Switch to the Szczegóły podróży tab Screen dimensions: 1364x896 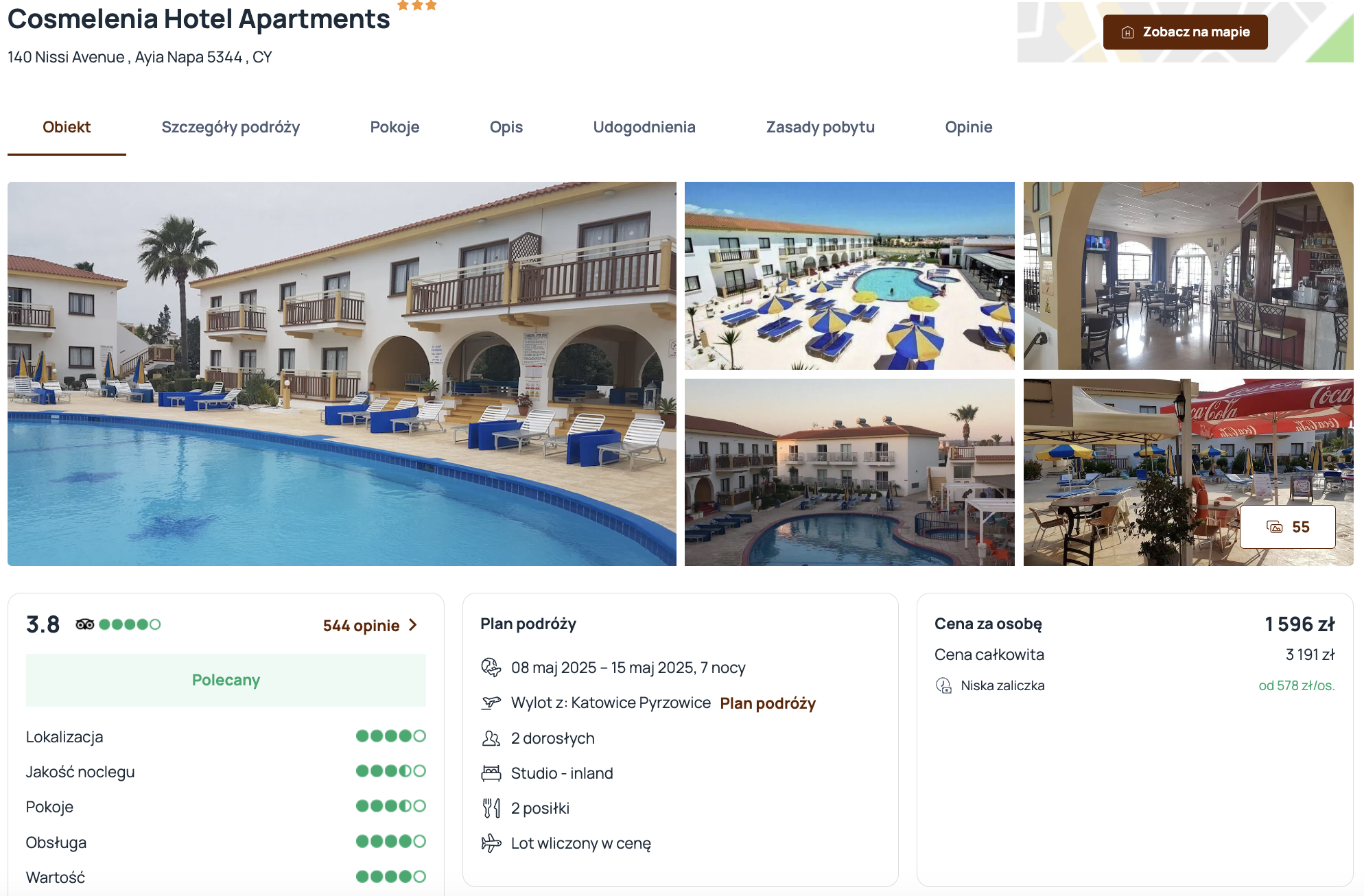coord(231,127)
